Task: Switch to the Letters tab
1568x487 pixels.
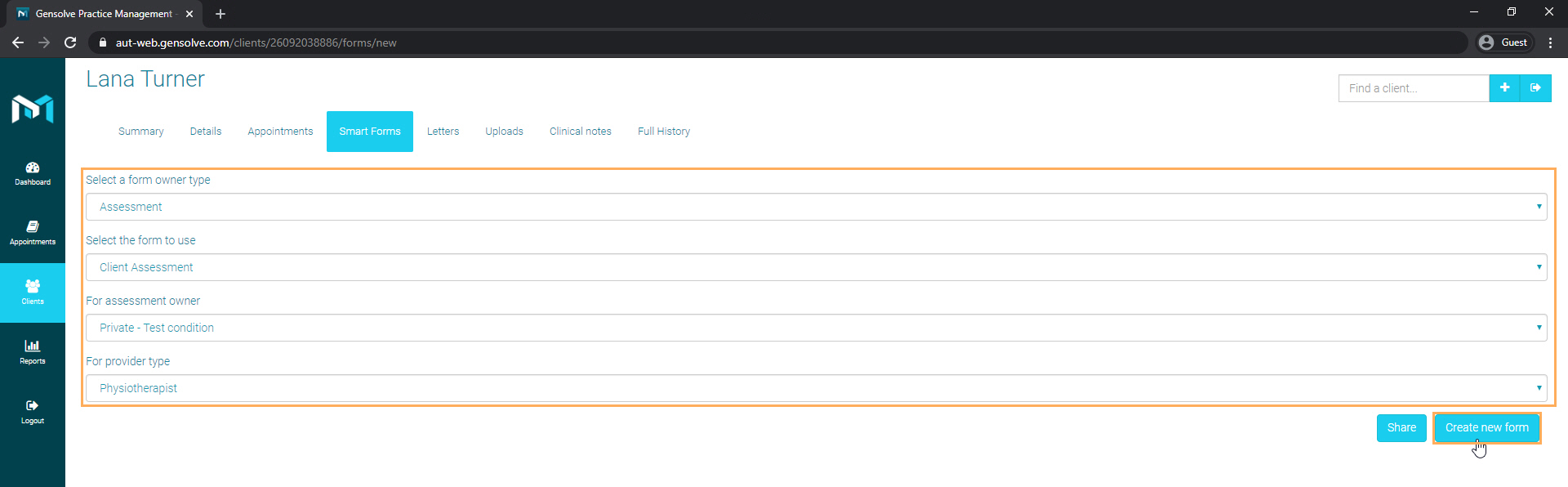Action: pos(443,132)
